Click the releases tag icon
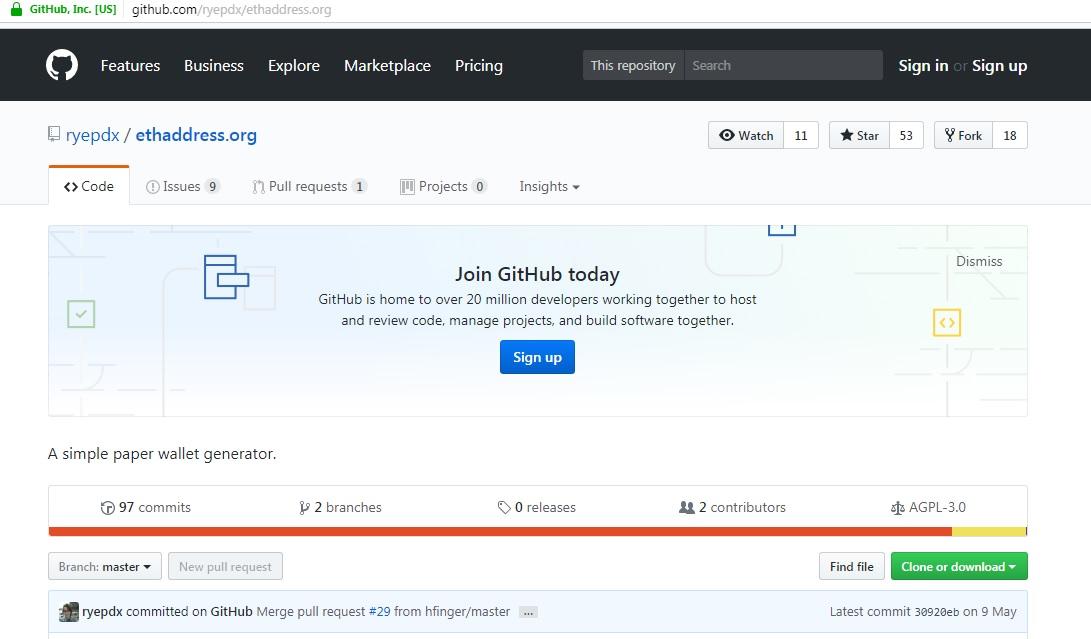 pos(504,507)
